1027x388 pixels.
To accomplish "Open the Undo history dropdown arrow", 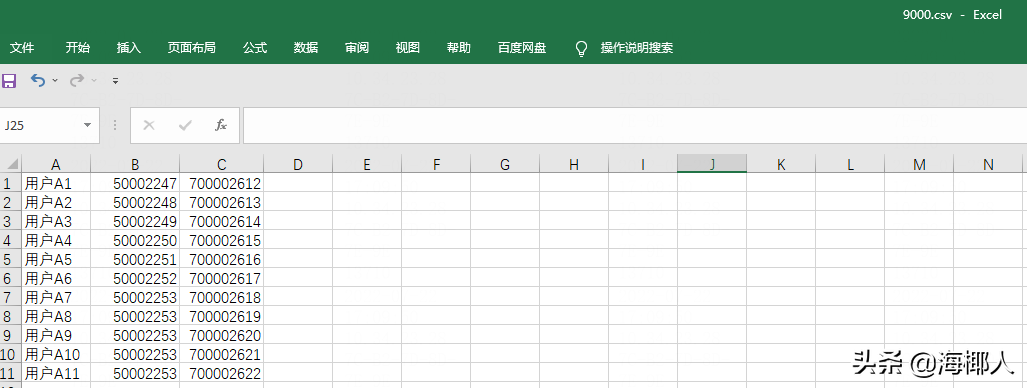I will [x=55, y=81].
